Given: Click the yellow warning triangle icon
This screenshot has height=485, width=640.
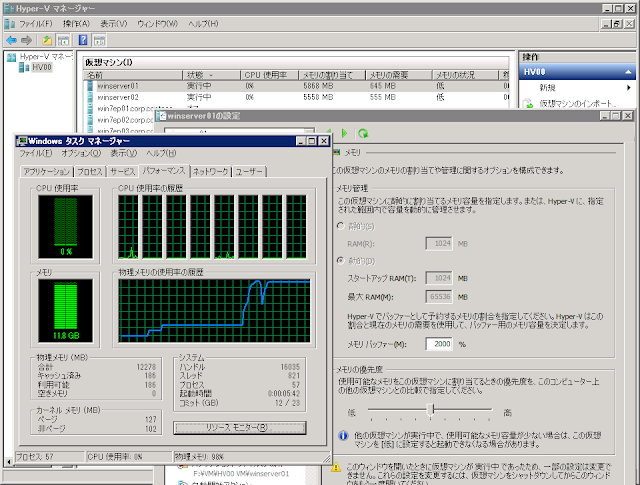Looking at the screenshot, I should [336, 467].
